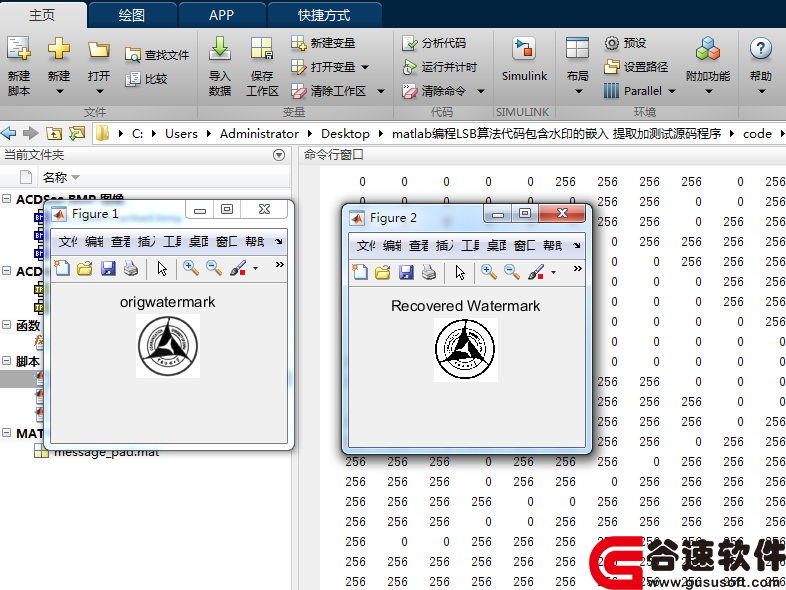The height and width of the screenshot is (590, 786).
Task: Expand the Clear Workspace (清除工作区) dropdown
Action: coord(381,91)
